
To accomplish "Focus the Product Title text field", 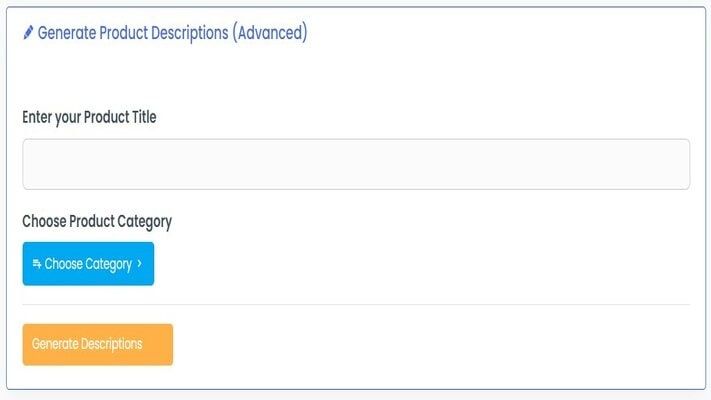I will click(356, 164).
